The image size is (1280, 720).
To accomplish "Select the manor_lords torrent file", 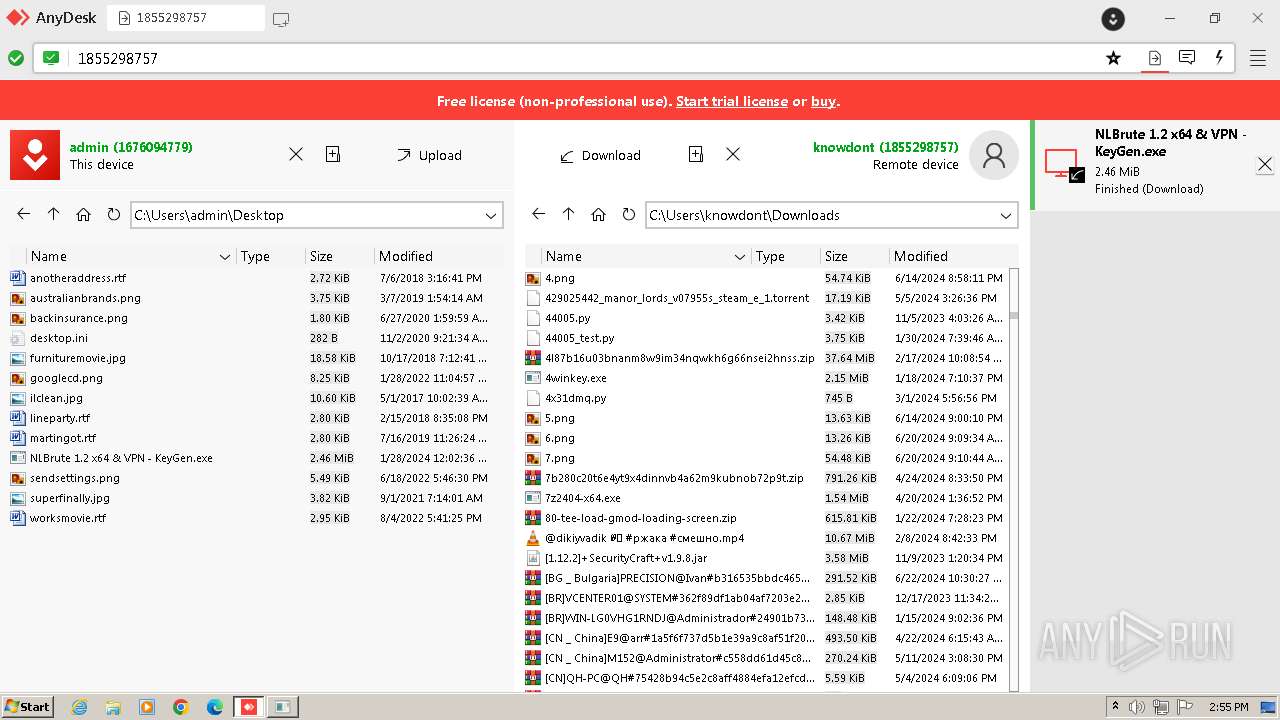I will tap(766, 298).
